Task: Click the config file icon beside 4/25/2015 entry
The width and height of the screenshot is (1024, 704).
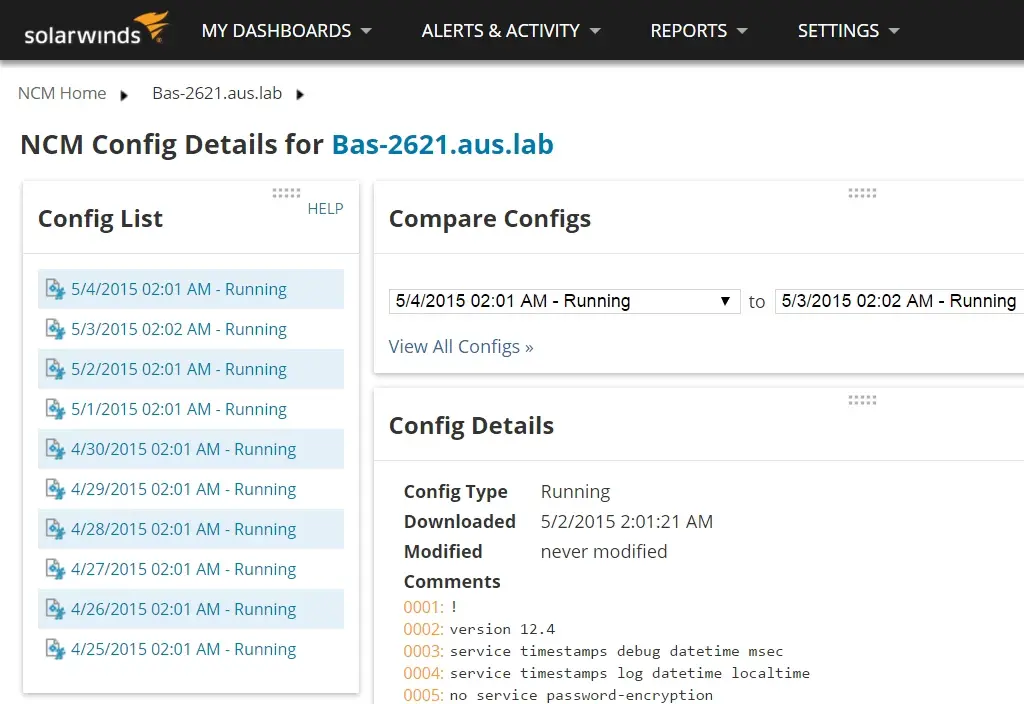Action: 56,648
